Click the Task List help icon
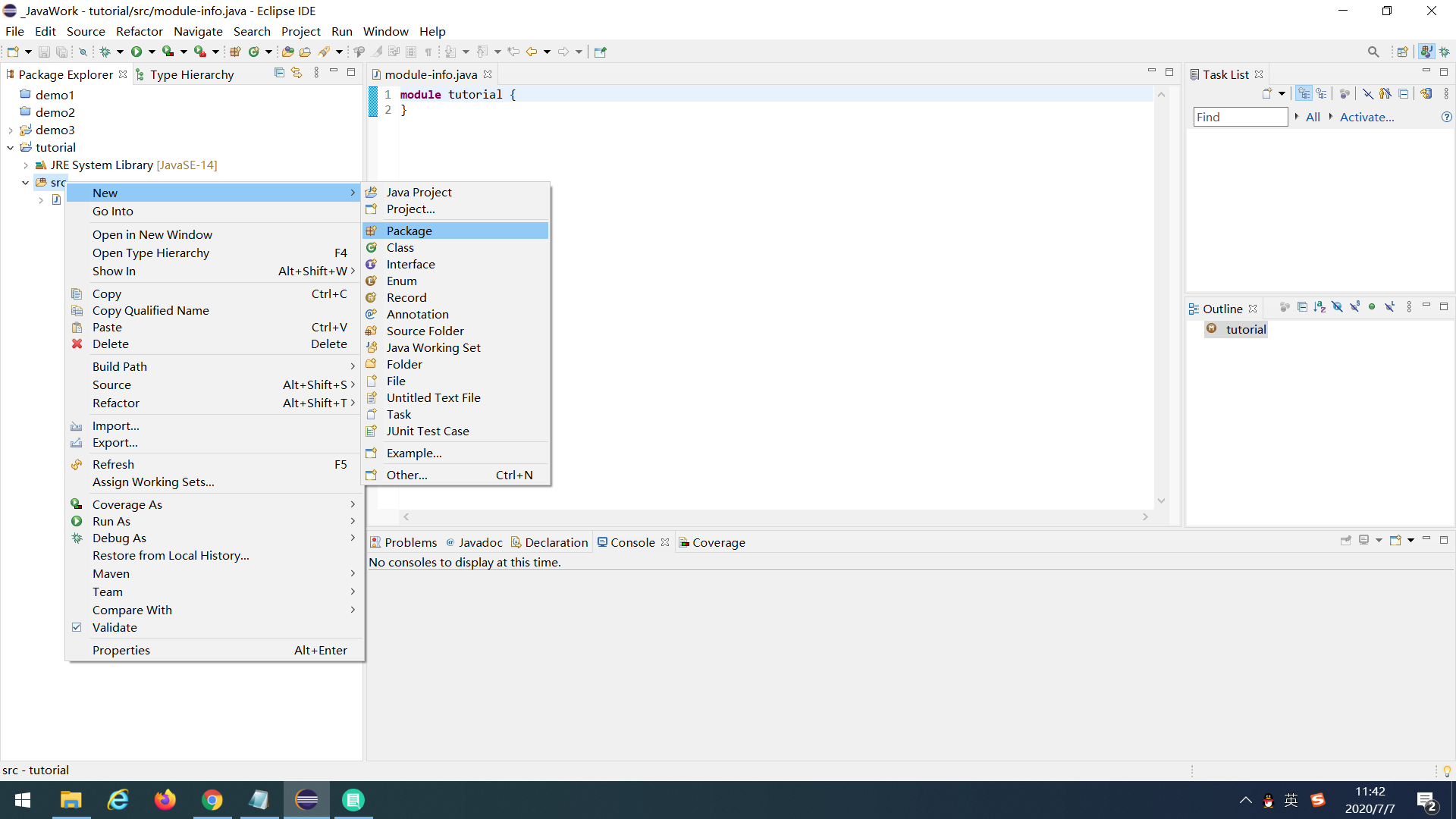The height and width of the screenshot is (819, 1456). point(1446,117)
